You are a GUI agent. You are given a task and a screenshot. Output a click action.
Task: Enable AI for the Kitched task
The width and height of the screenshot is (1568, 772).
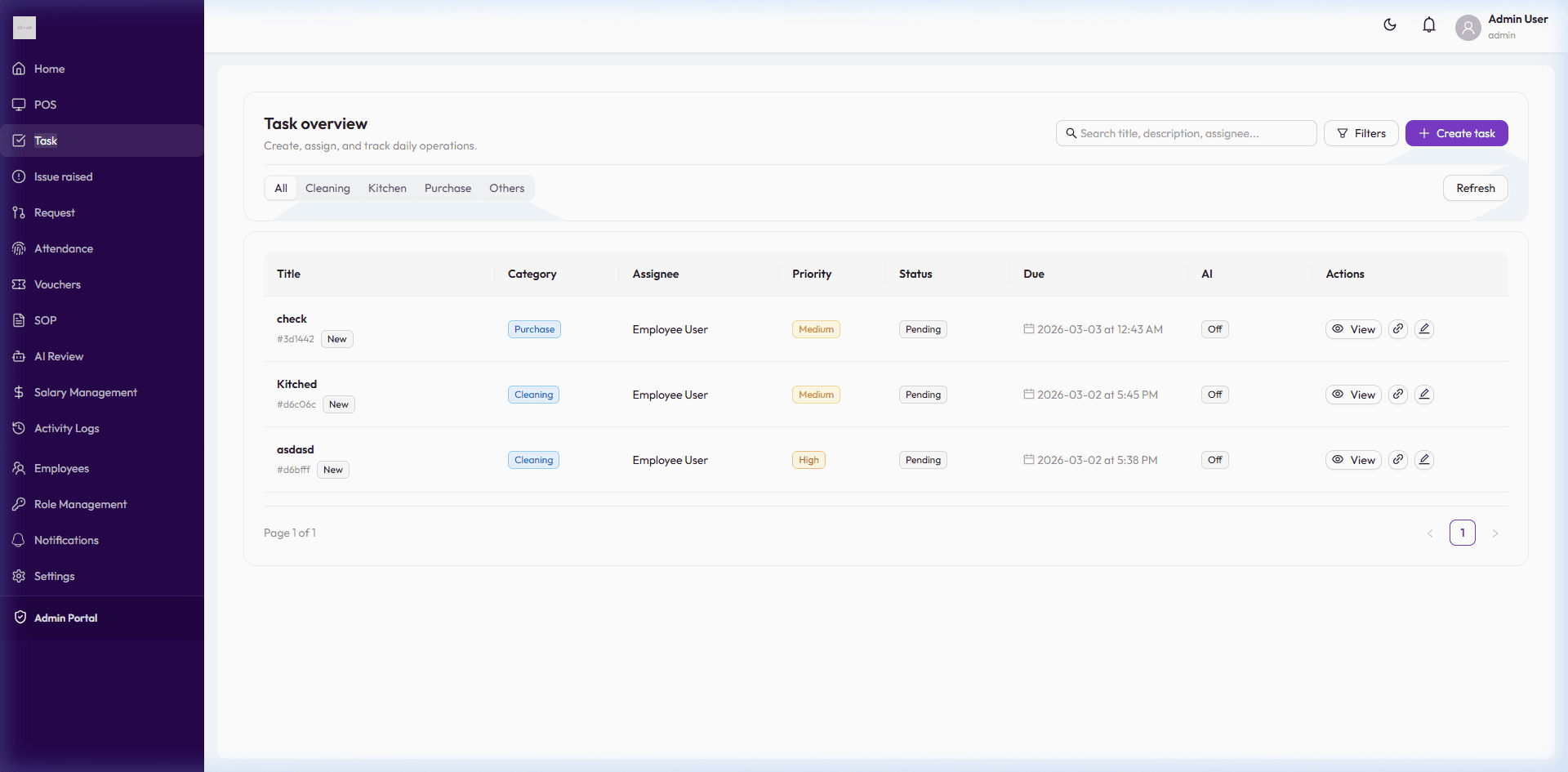[1214, 394]
